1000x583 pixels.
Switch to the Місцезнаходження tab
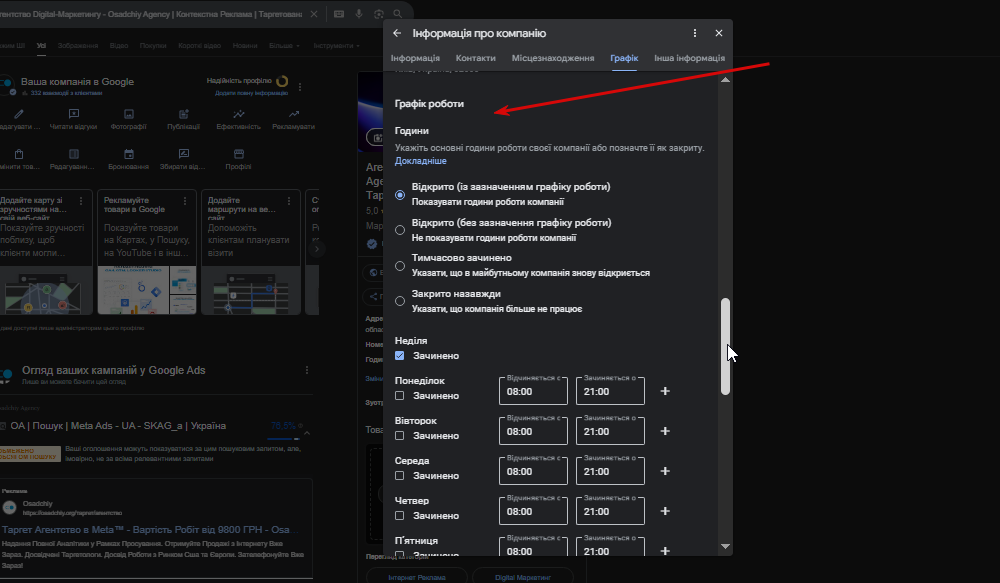(x=553, y=58)
